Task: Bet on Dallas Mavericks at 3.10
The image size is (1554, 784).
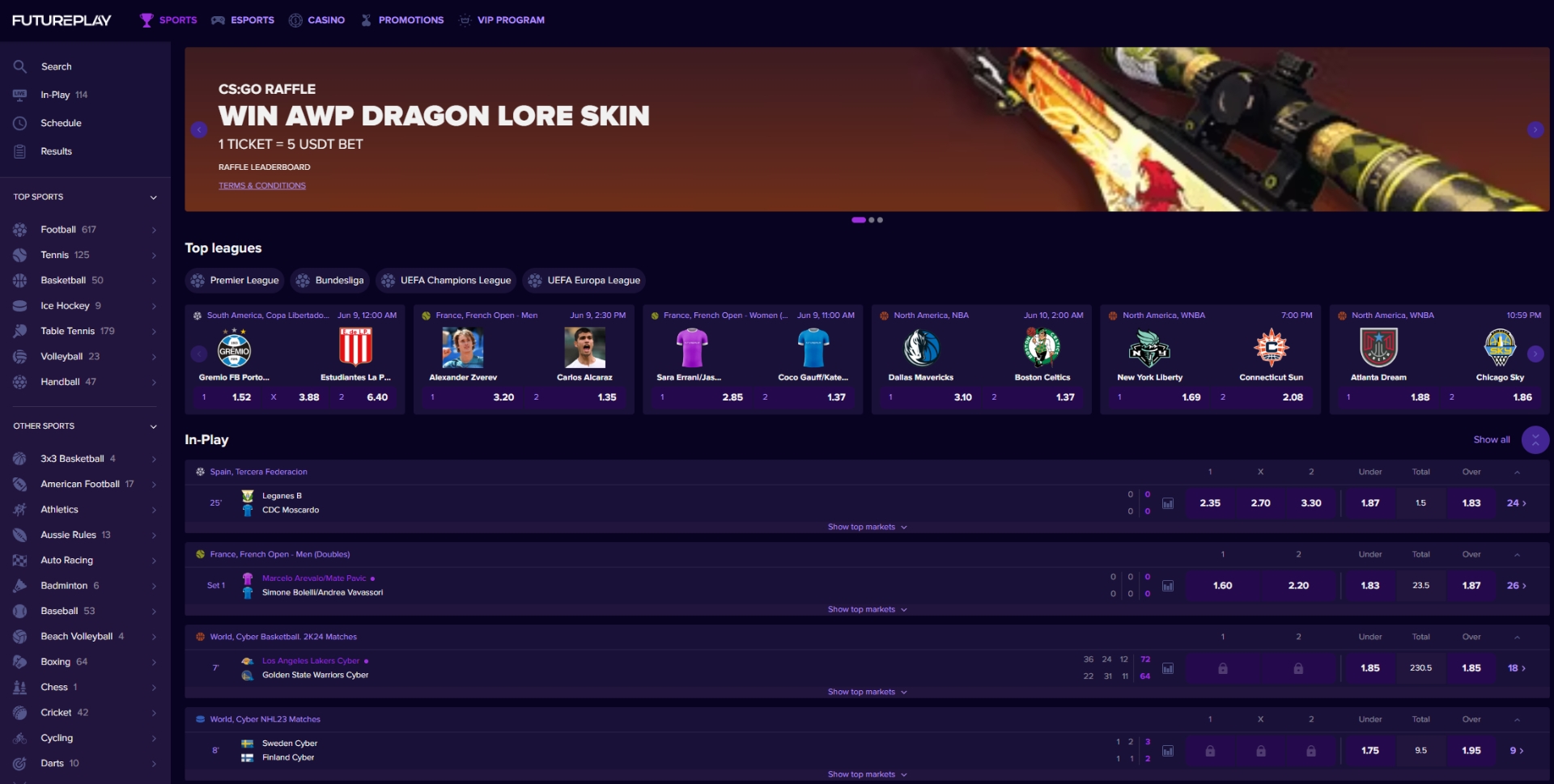Action: 931,397
